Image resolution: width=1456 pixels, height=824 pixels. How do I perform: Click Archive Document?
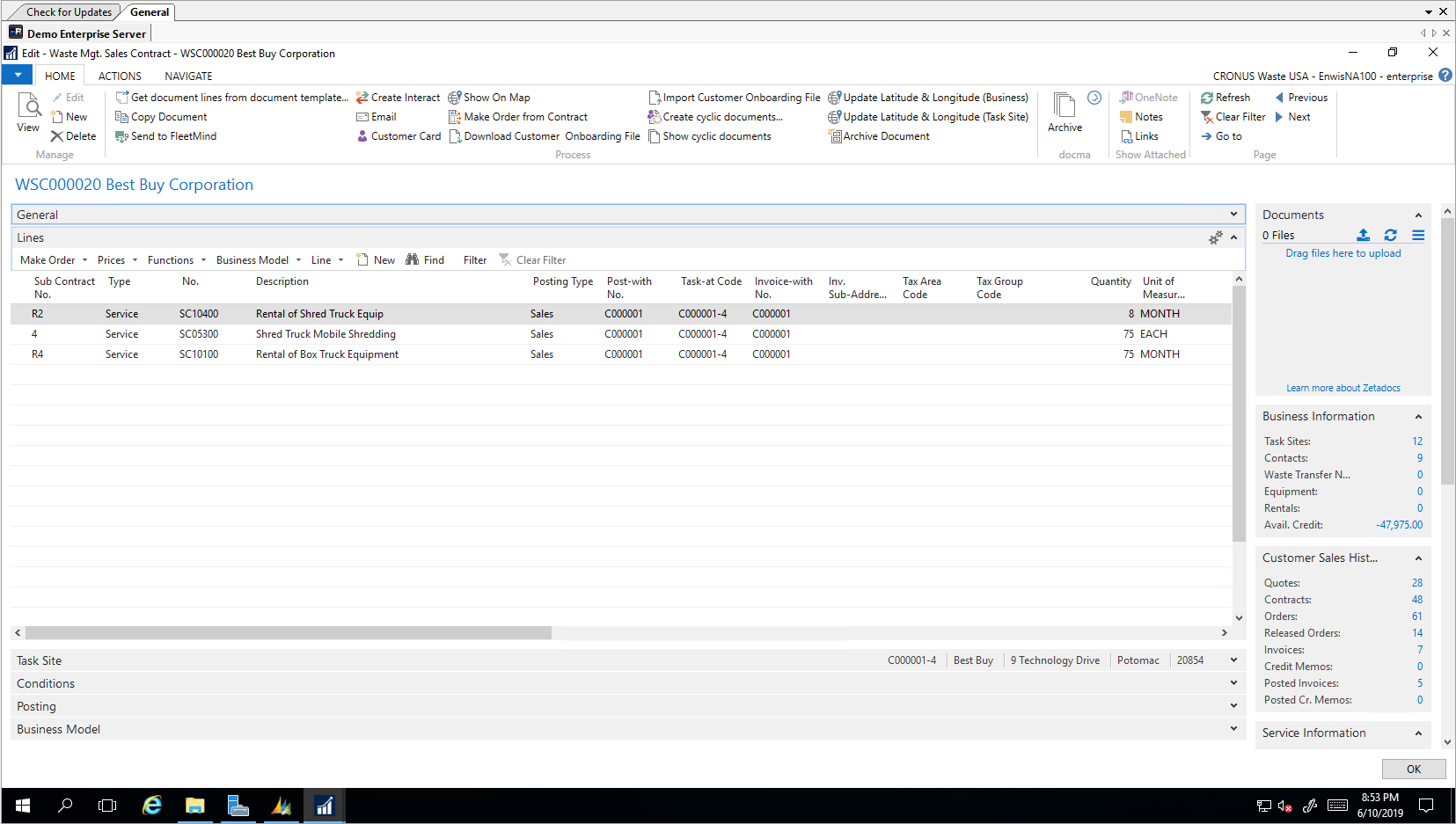tap(879, 136)
